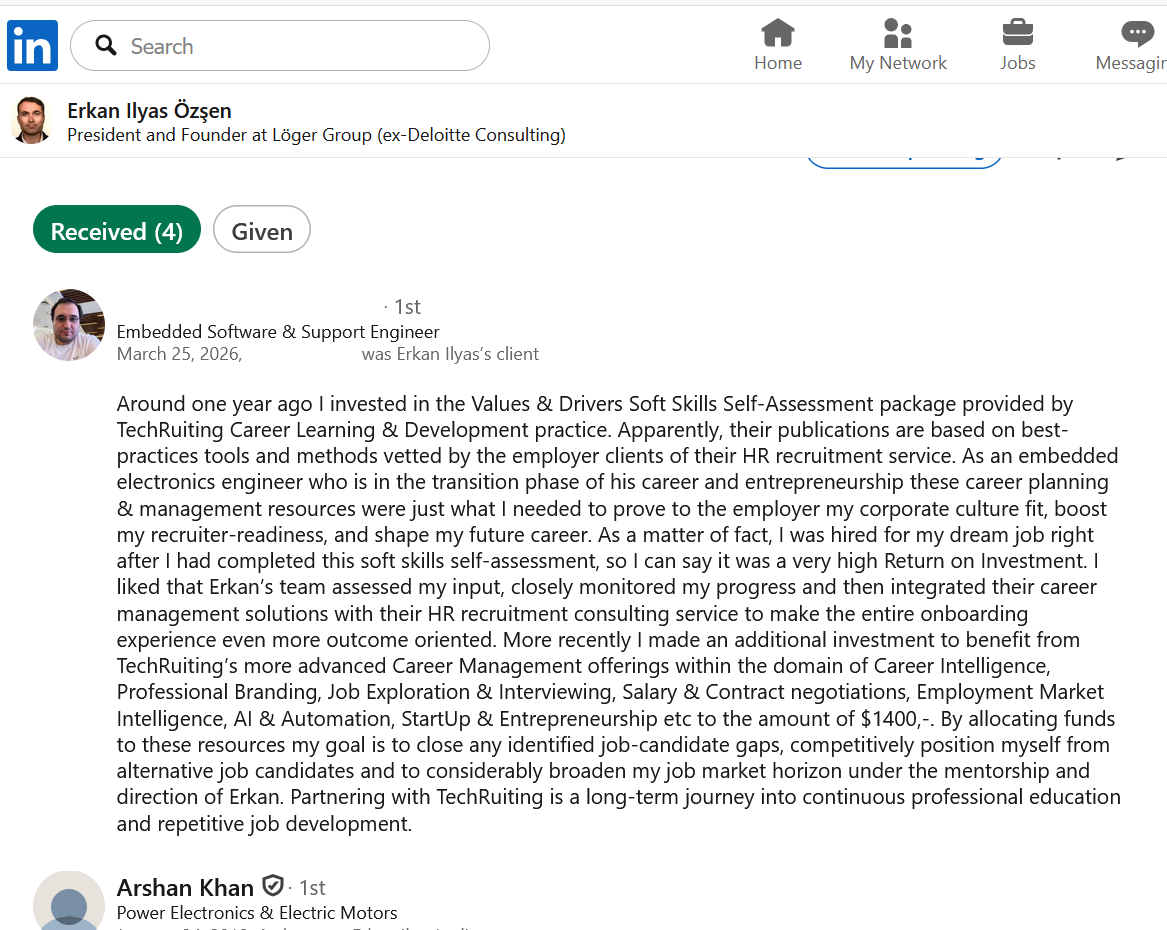
Task: Click the President and Founder at Löger Group headline
Action: pos(316,135)
